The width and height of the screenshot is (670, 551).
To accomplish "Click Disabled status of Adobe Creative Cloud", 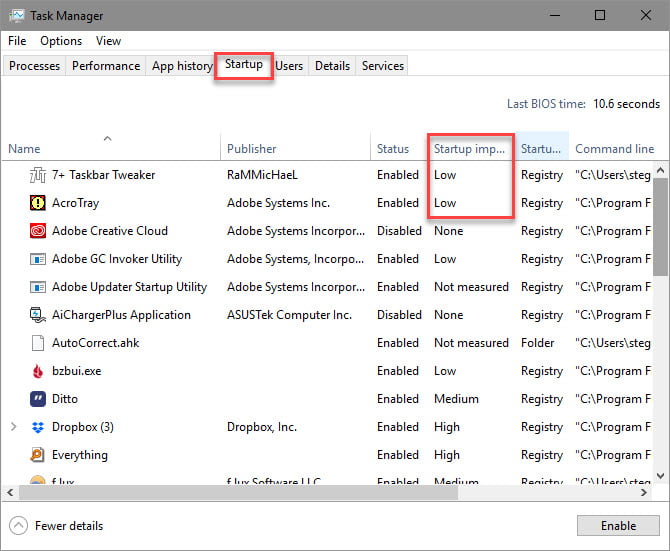I will tap(399, 231).
